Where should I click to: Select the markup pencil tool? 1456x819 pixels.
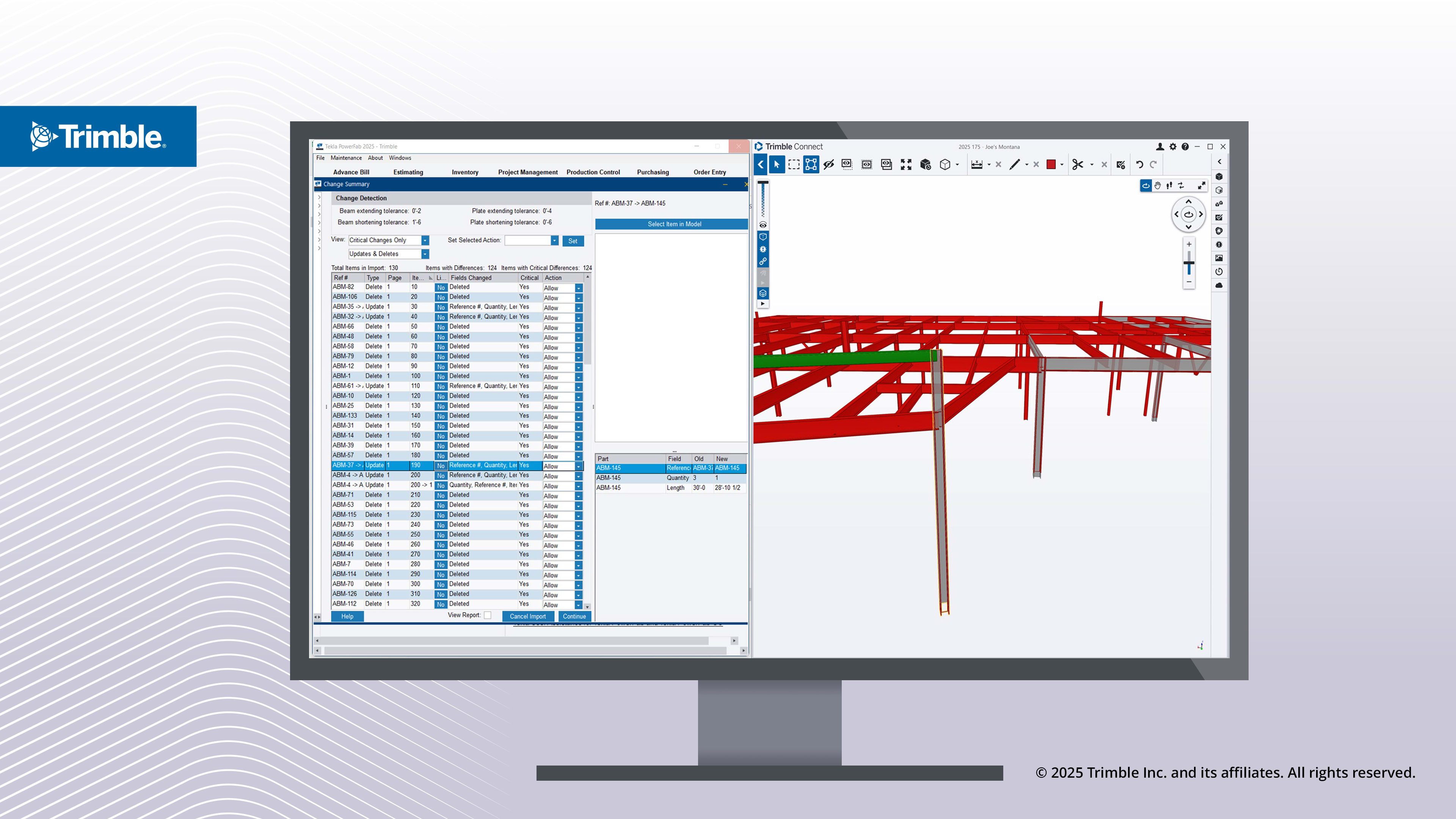1015,165
